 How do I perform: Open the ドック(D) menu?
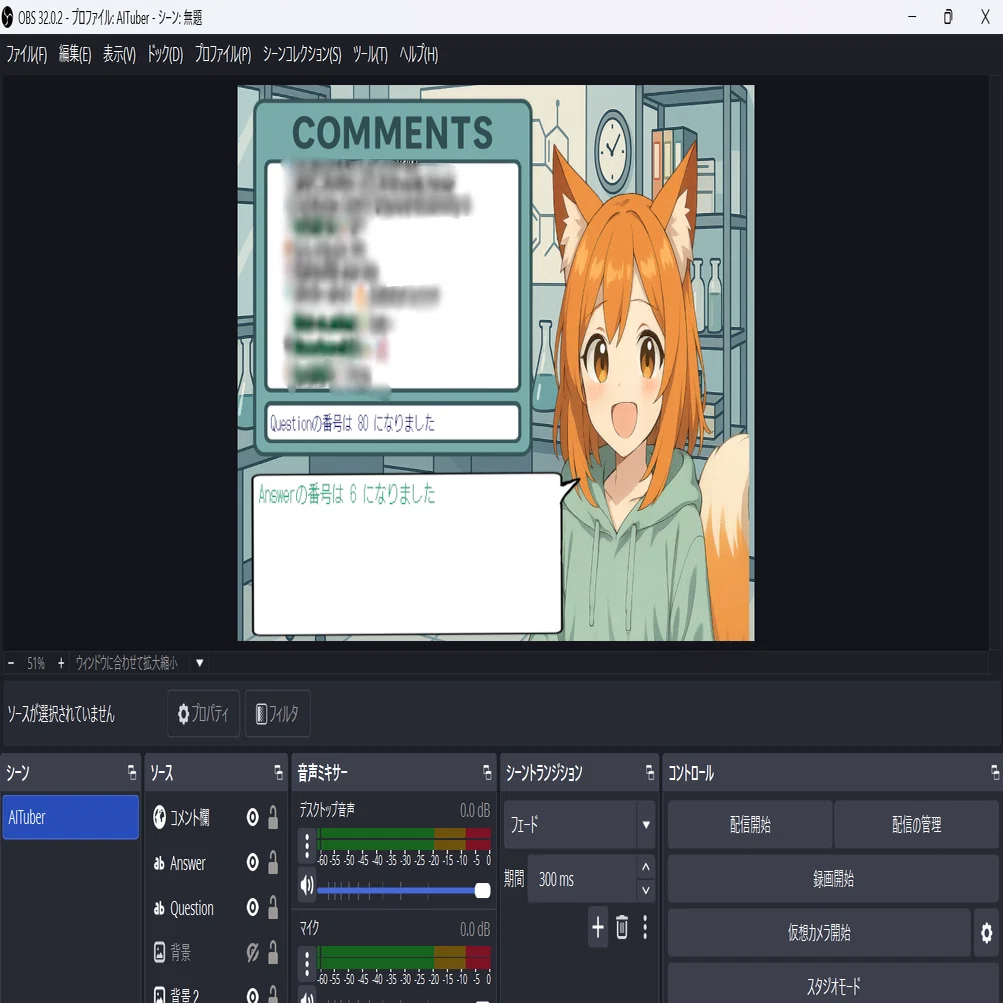165,54
